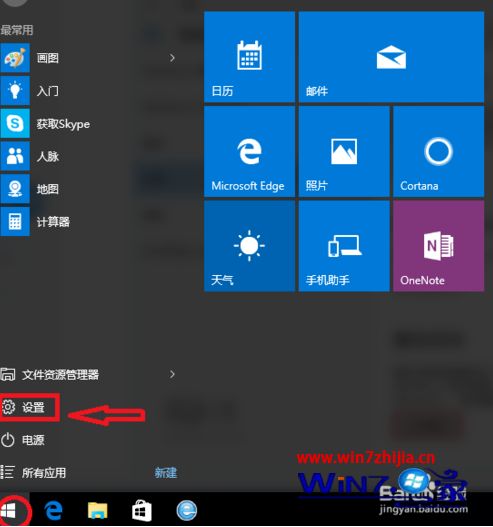Click the 地图 label
This screenshot has width=493, height=527.
pos(48,189)
